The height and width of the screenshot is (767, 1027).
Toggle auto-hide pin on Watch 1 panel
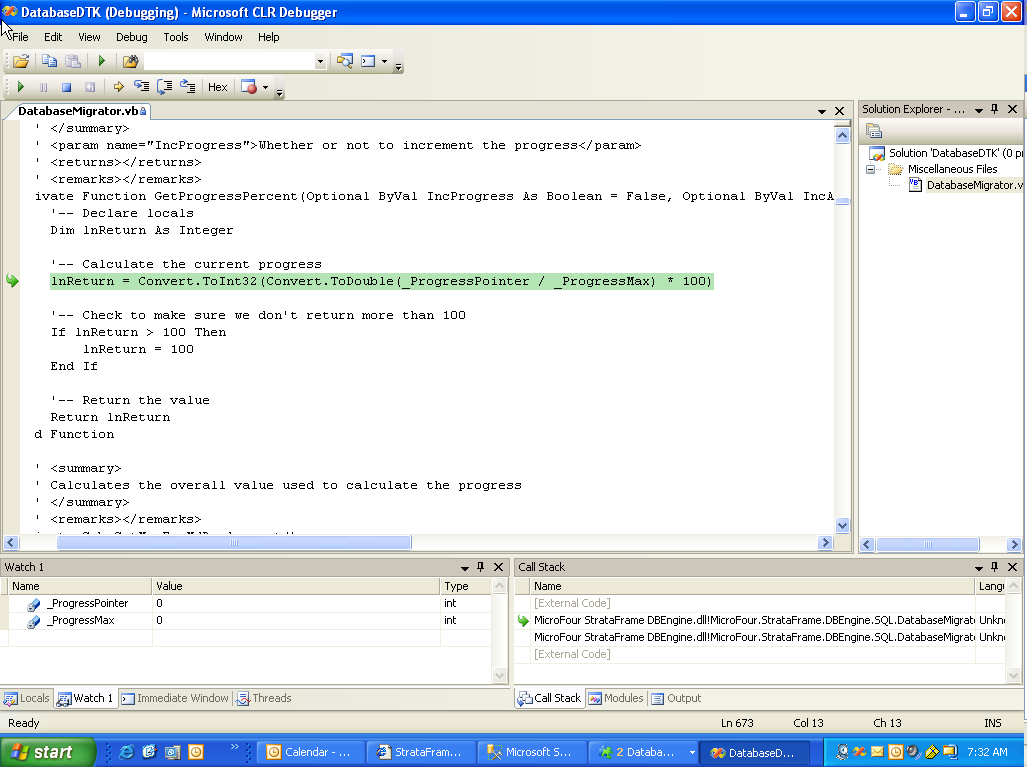click(480, 567)
